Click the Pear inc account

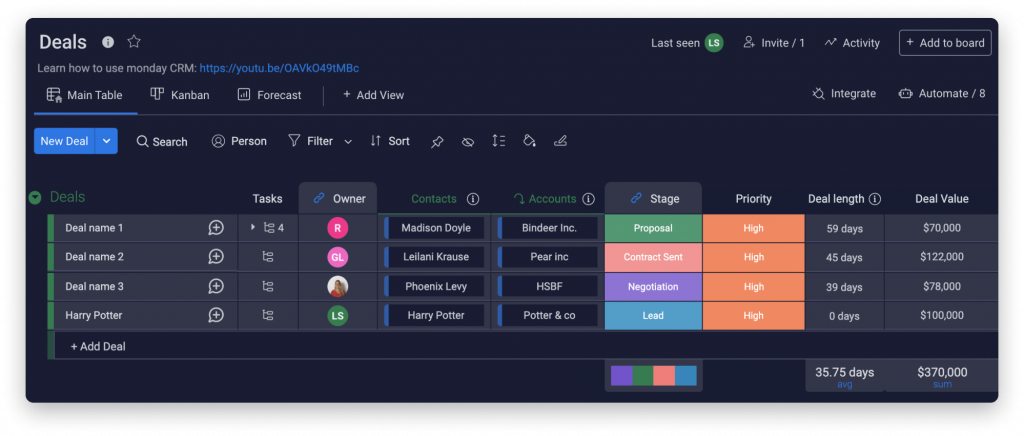click(x=549, y=257)
